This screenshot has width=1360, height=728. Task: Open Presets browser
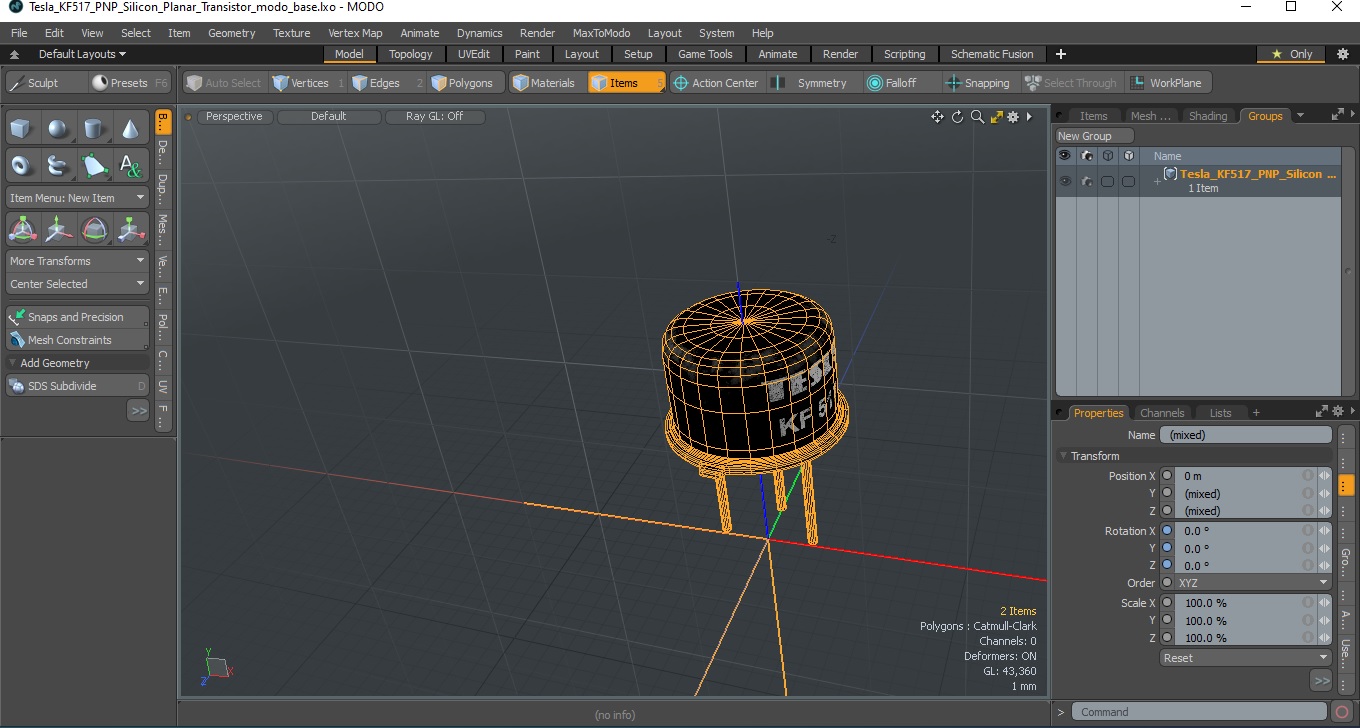(x=129, y=83)
